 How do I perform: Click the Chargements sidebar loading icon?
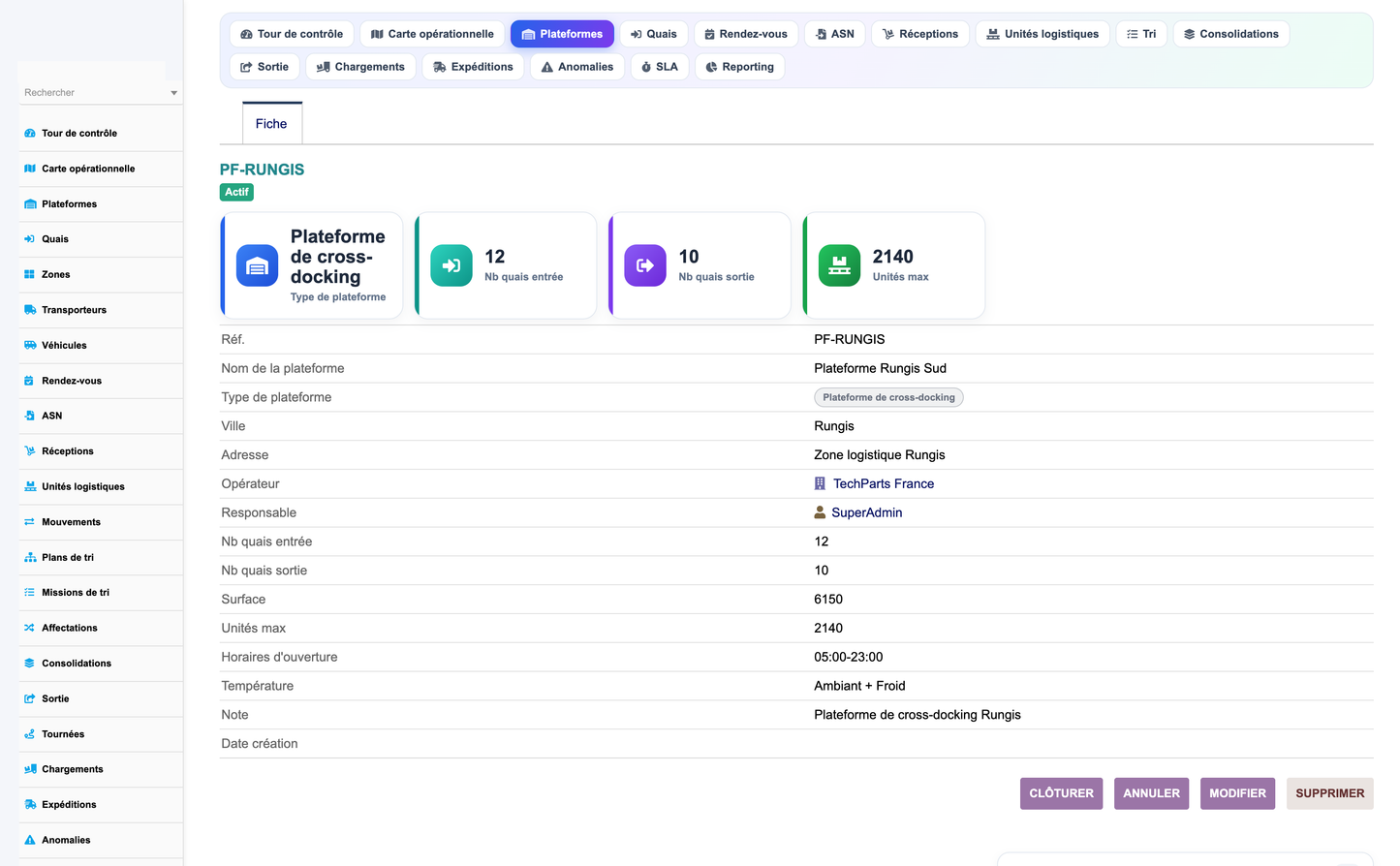click(x=30, y=770)
